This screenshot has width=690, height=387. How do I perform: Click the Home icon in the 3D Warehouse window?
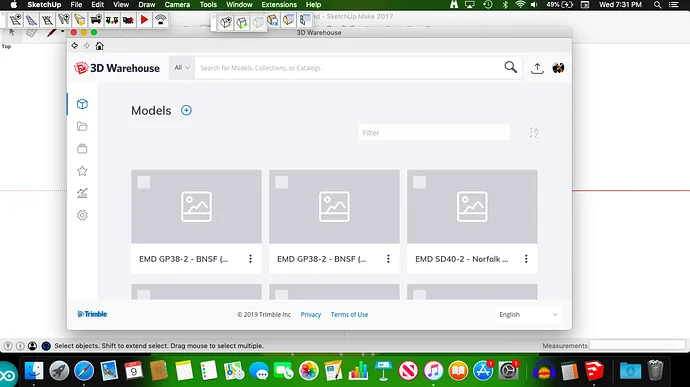[x=99, y=46]
